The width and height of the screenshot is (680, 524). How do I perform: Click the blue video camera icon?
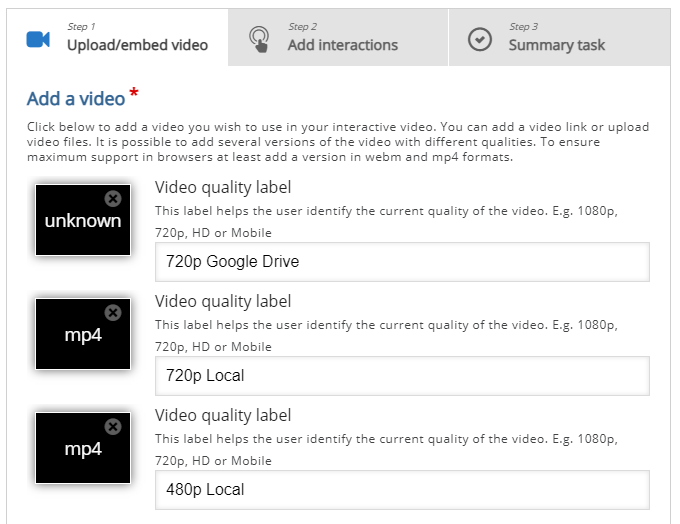point(38,39)
